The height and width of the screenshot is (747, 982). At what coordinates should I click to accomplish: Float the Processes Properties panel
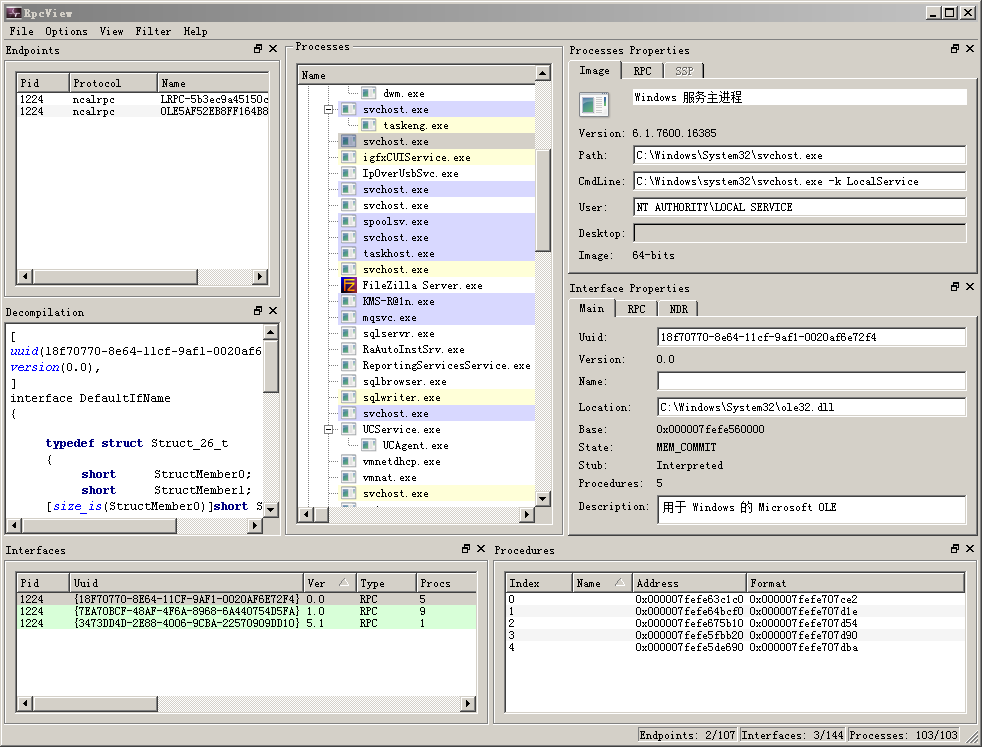pyautogui.click(x=955, y=49)
